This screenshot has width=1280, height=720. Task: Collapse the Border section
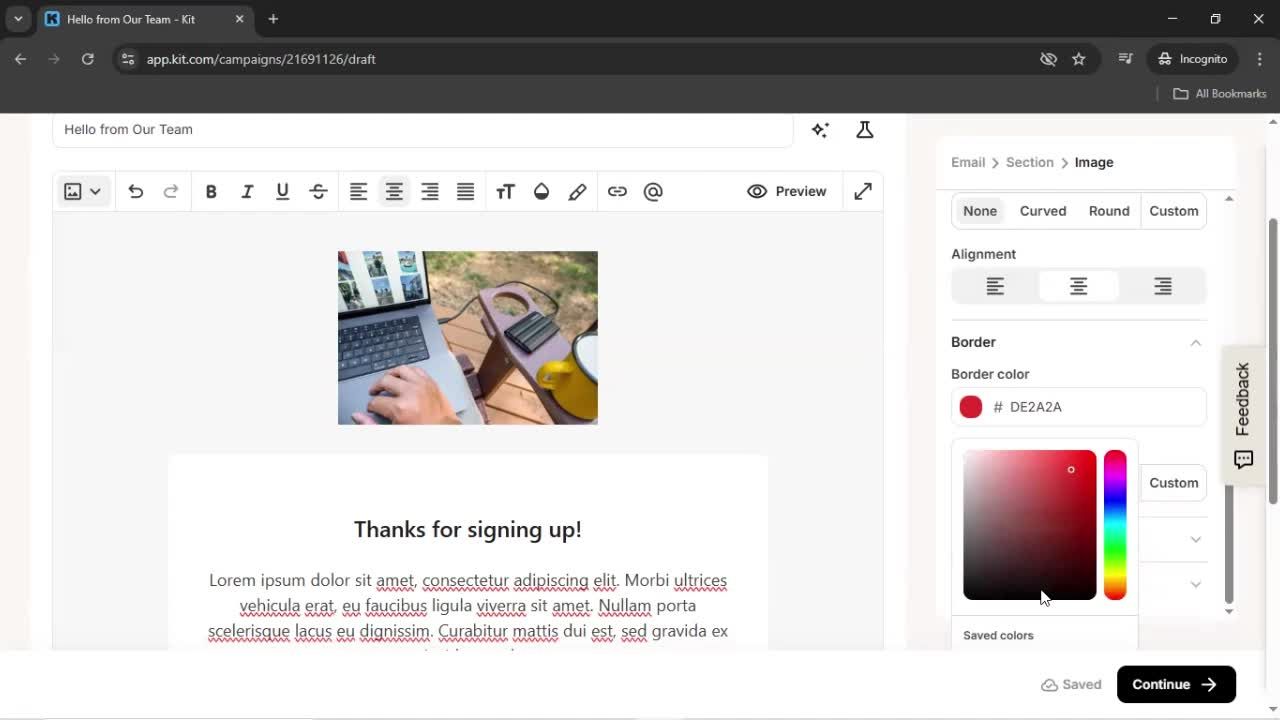1196,342
